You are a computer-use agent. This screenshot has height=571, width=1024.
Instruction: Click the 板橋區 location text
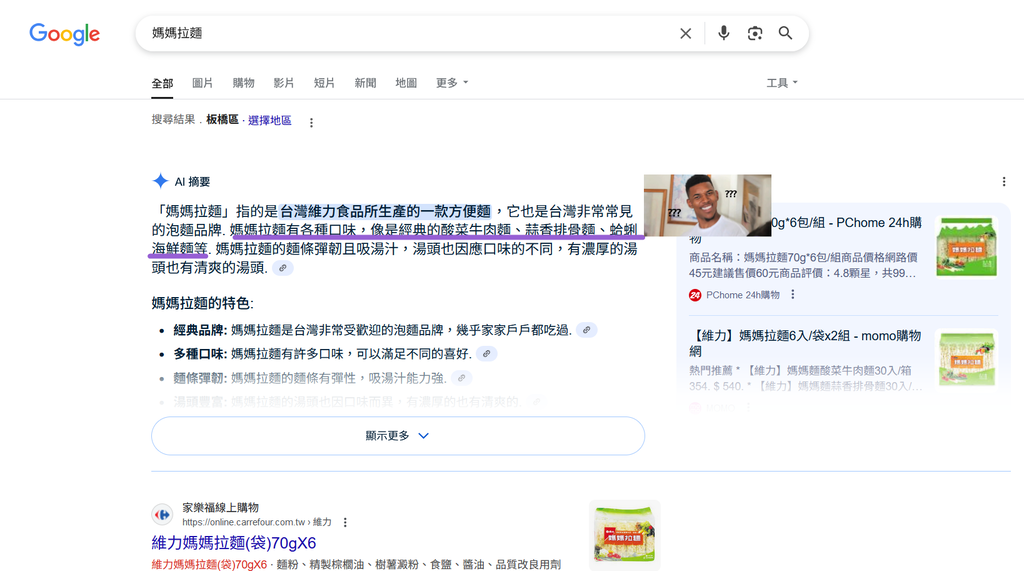click(x=222, y=120)
